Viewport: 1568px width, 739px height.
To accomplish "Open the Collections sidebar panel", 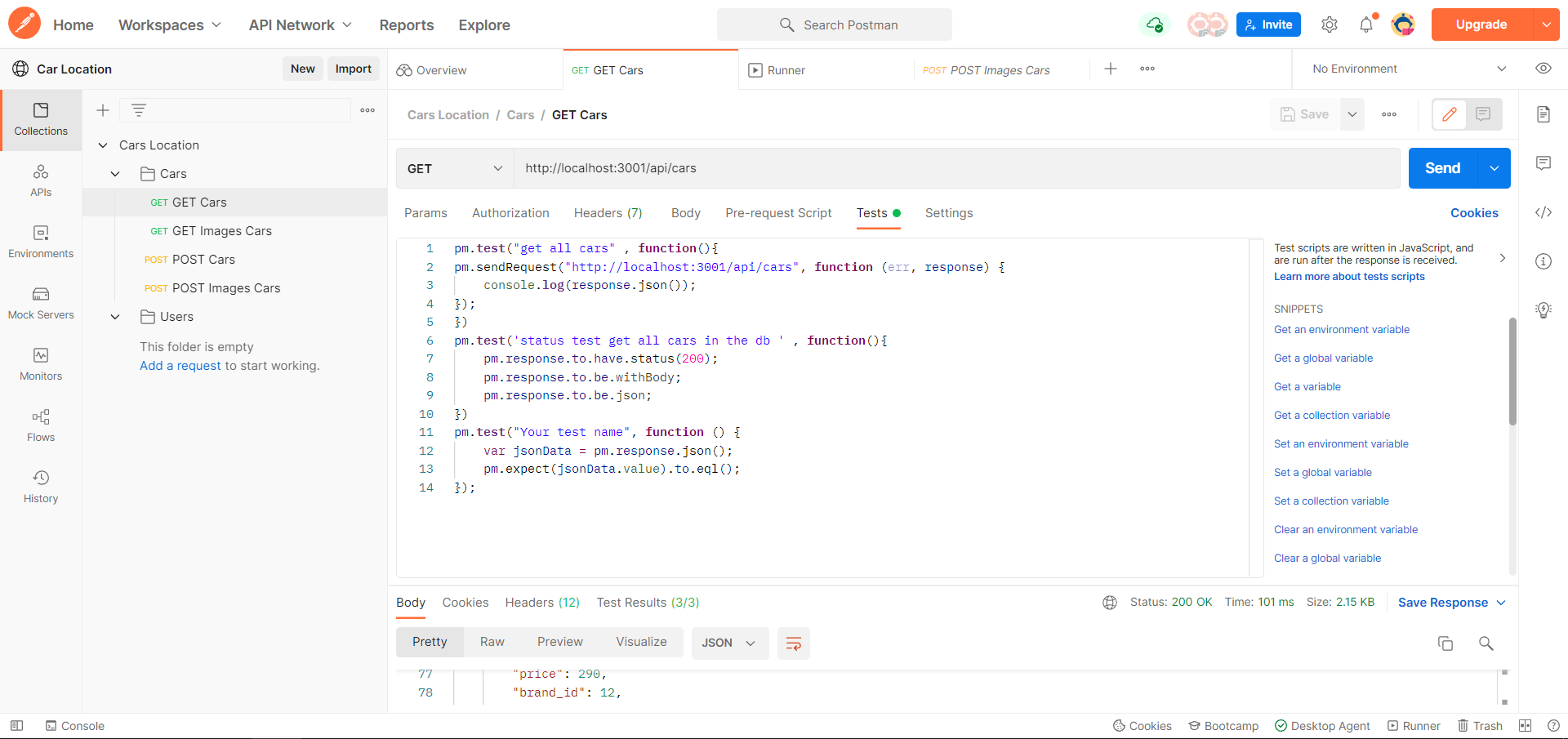I will 41,119.
